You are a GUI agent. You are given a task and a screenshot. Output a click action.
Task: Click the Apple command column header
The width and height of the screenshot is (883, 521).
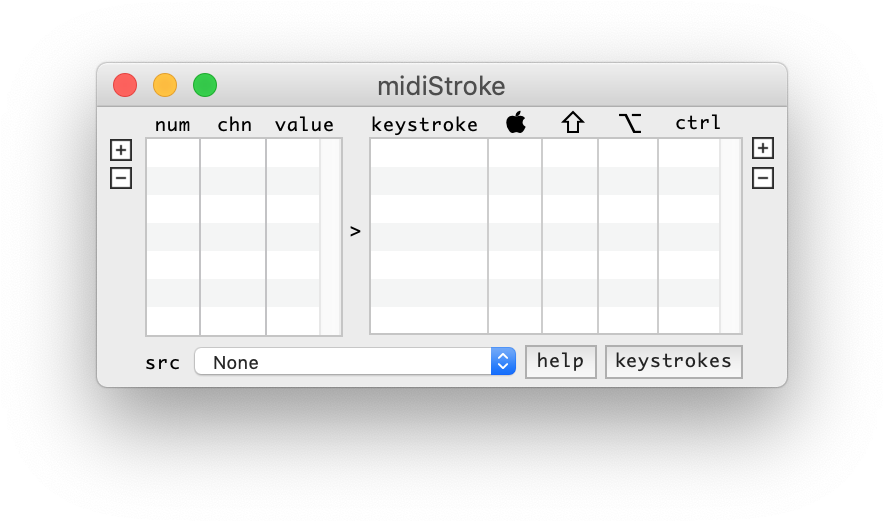[x=516, y=122]
